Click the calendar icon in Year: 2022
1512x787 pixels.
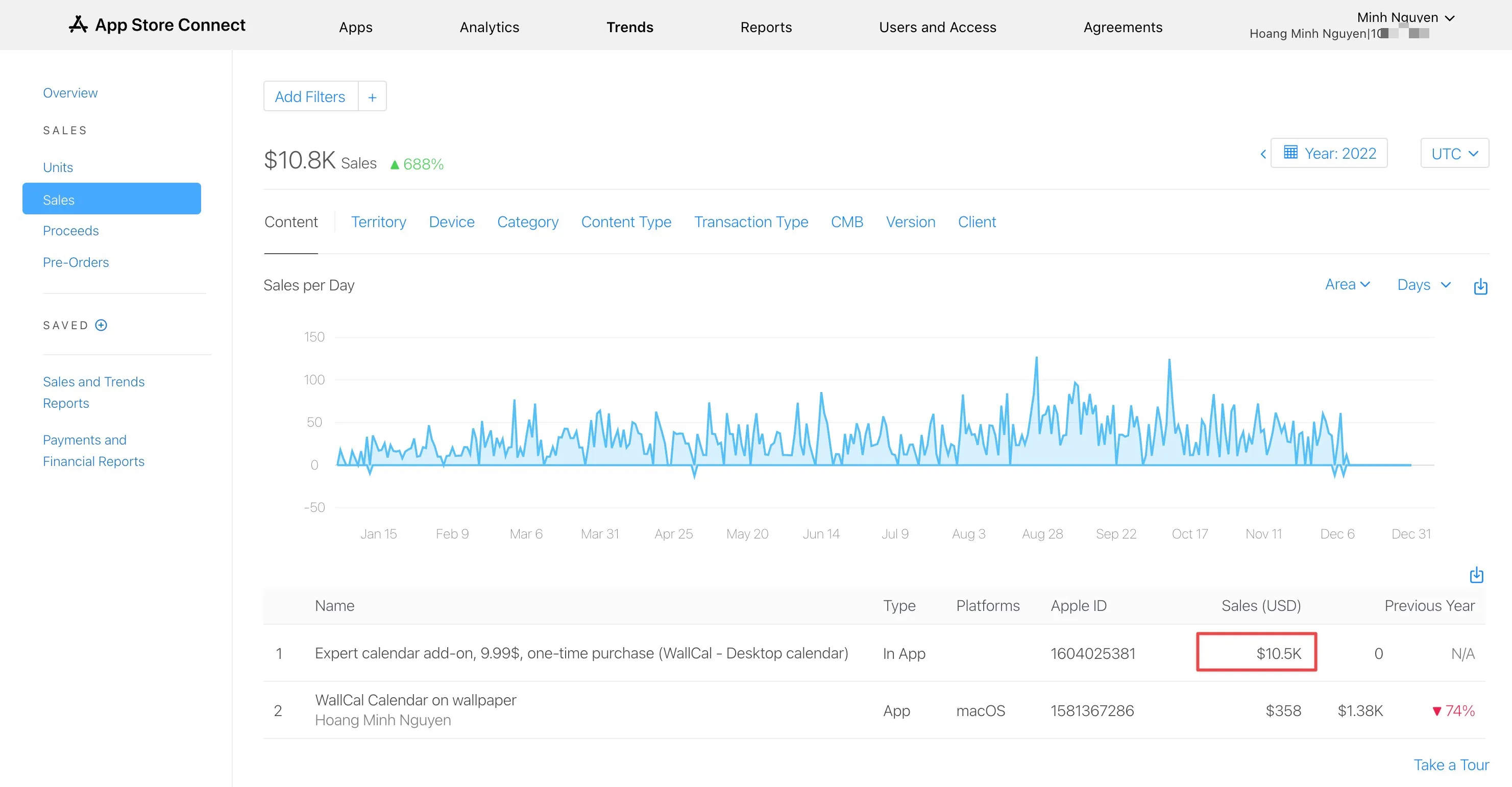(1291, 153)
